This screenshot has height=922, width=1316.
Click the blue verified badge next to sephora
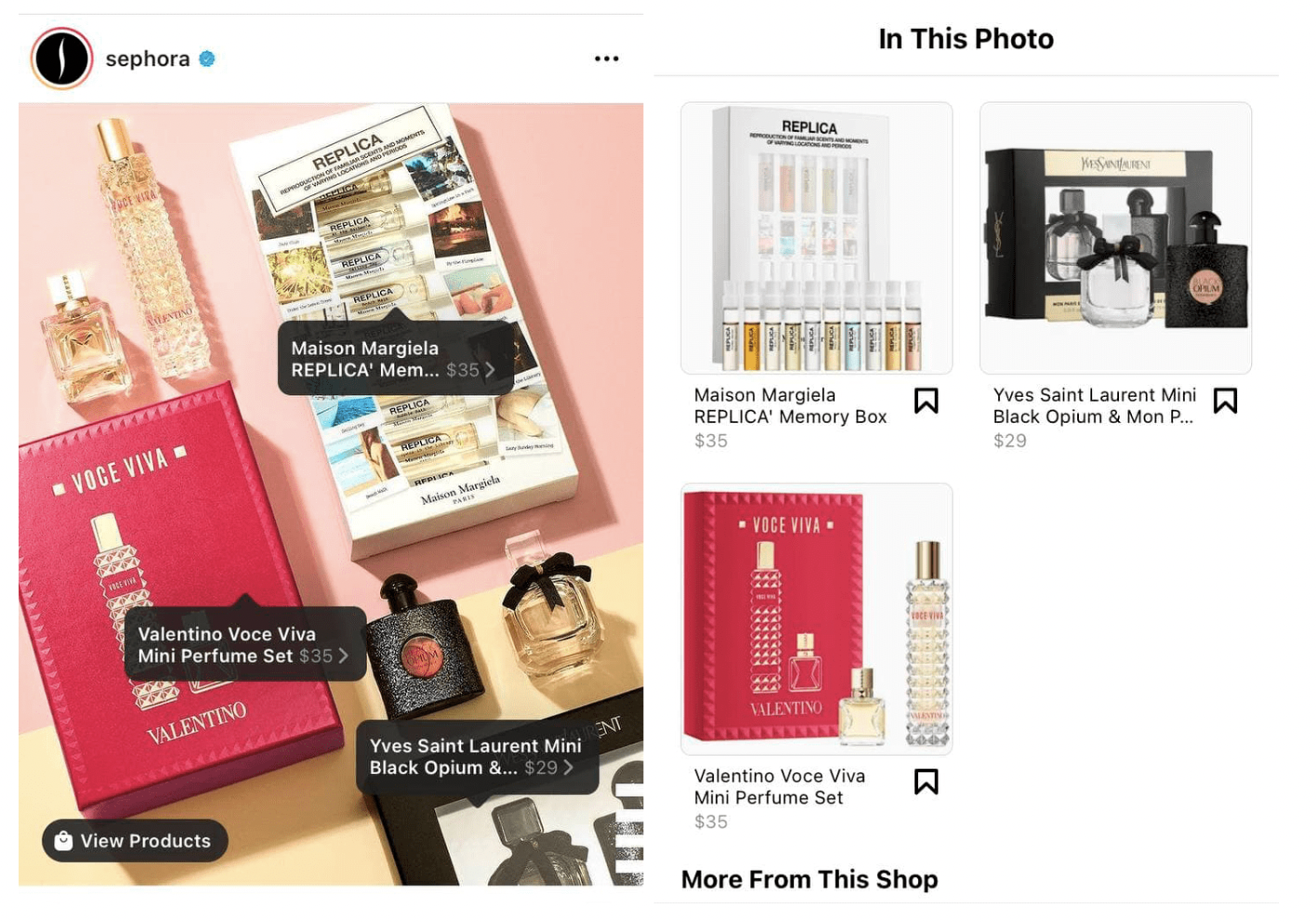pos(207,59)
